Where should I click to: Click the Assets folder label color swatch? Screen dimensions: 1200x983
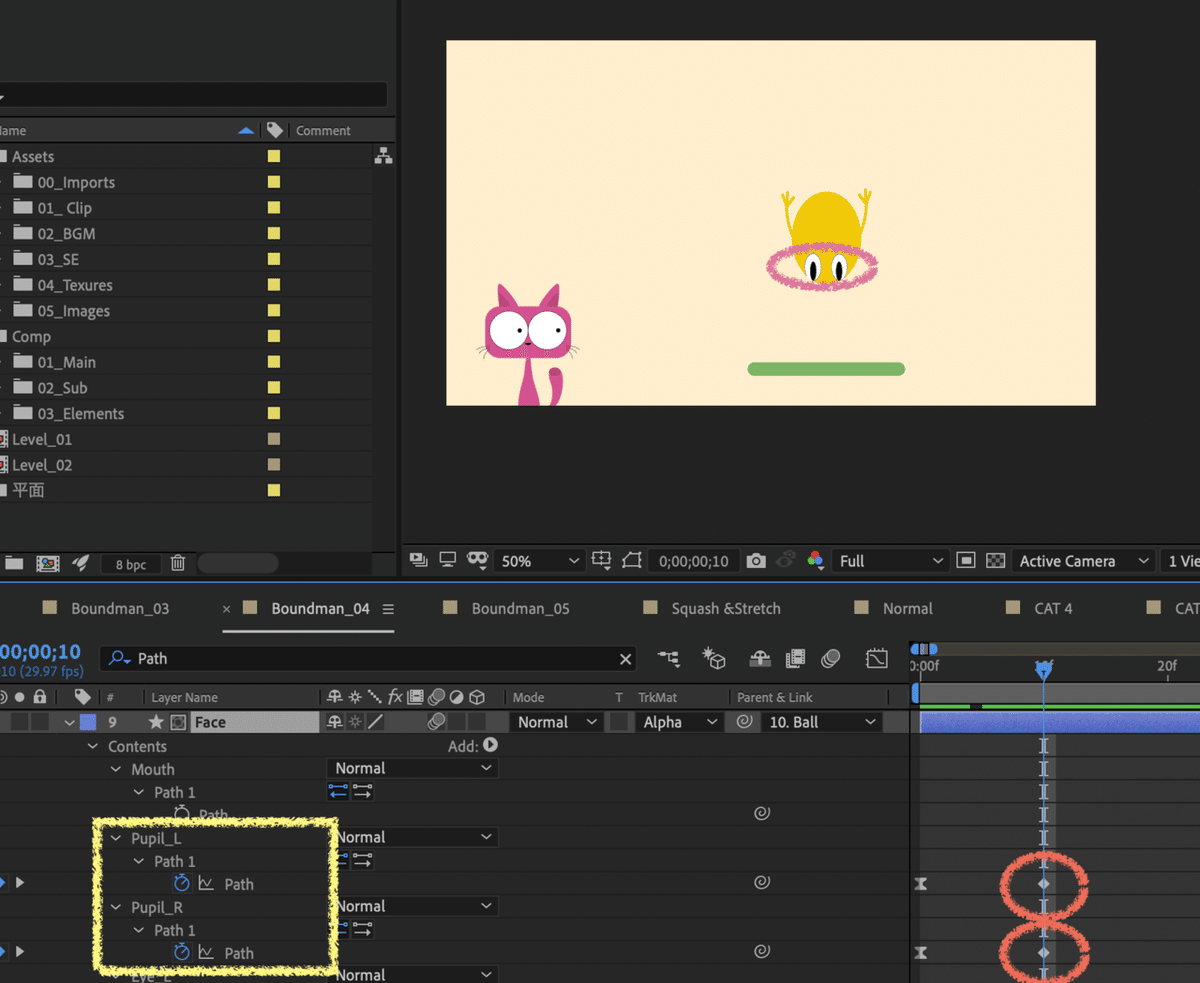(274, 156)
